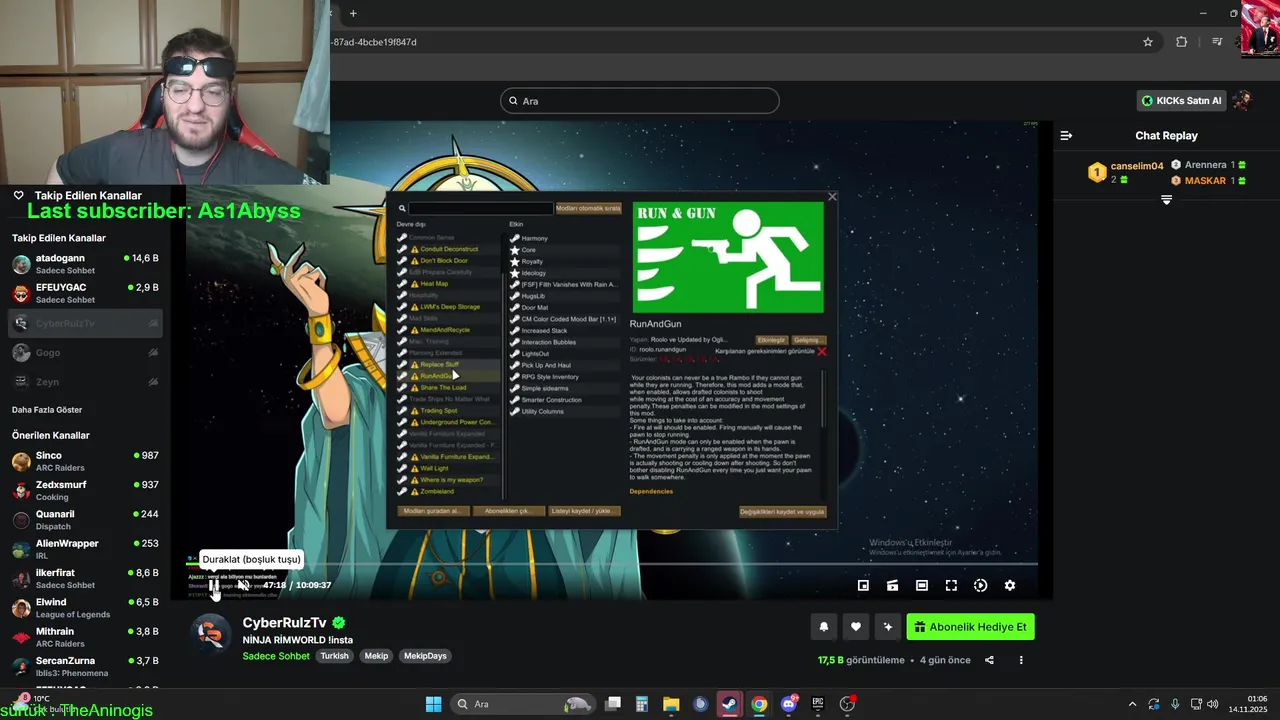Click the Windows taskbar search box

point(522,704)
